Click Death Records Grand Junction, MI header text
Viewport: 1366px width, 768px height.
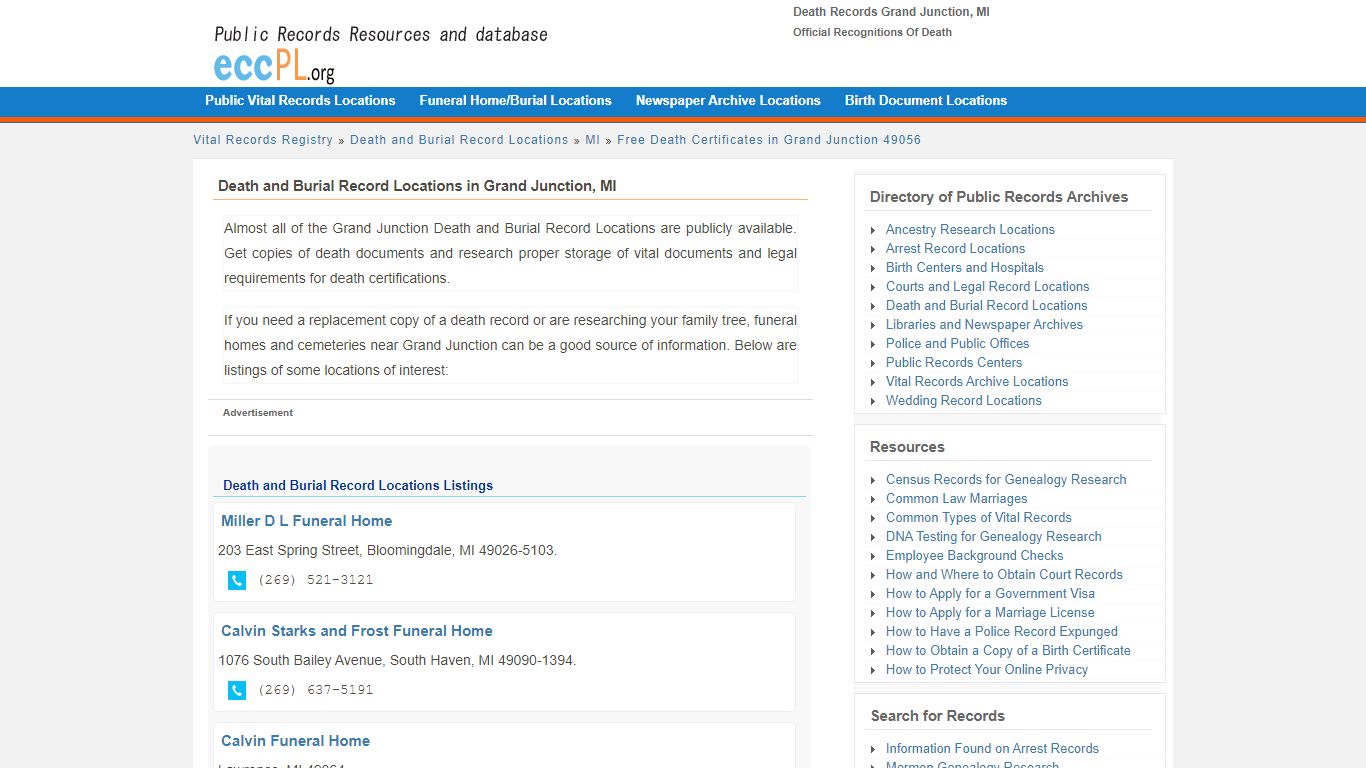[x=891, y=12]
